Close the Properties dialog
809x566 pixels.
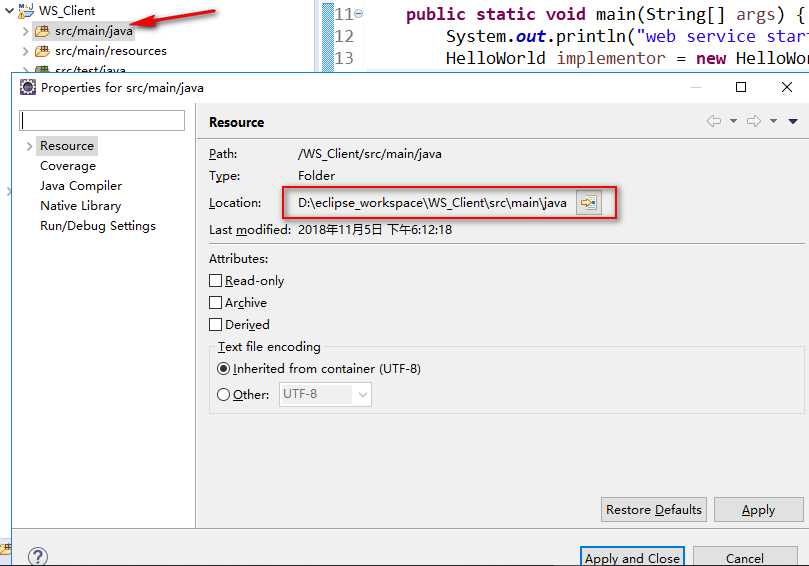[x=786, y=87]
